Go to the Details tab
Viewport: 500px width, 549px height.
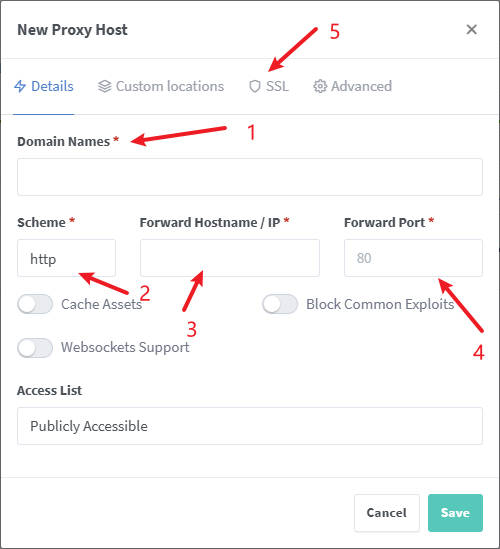point(44,86)
